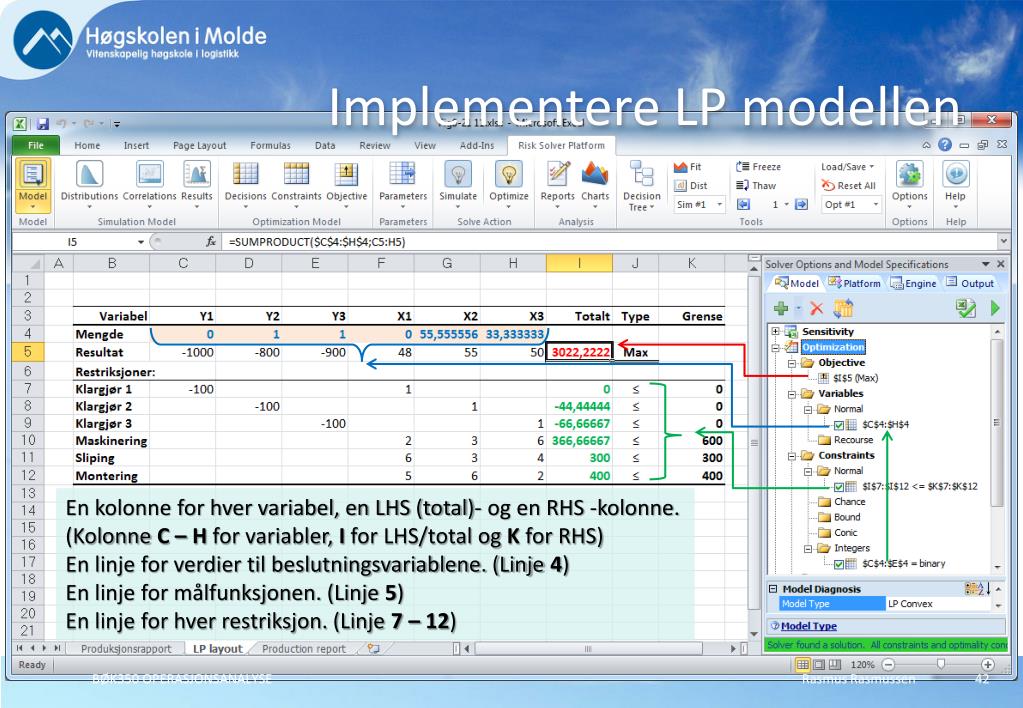Open the Reports tool
The image size is (1023, 708).
[x=557, y=183]
